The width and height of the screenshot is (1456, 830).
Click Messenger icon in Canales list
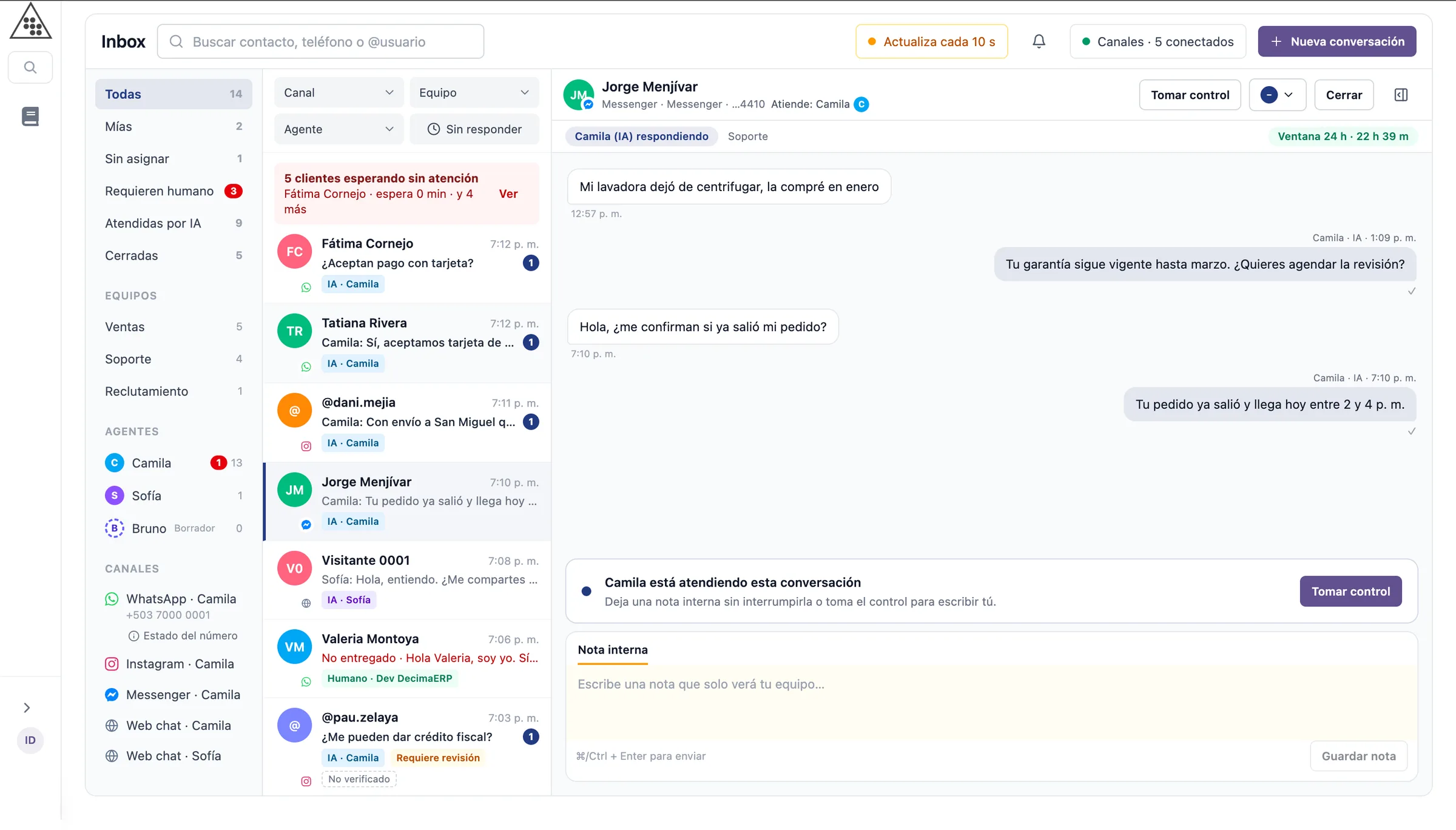point(112,695)
